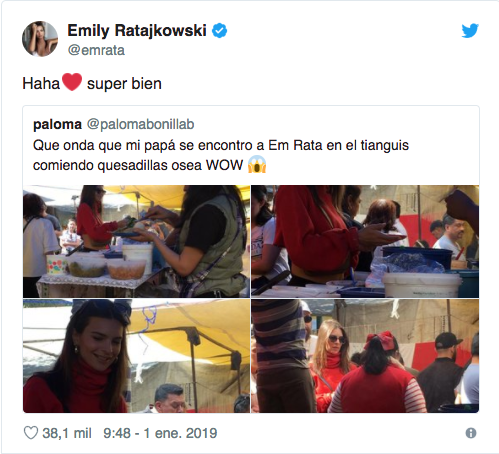This screenshot has width=499, height=454.
Task: Like the tweet via heart icon
Action: coord(31,433)
